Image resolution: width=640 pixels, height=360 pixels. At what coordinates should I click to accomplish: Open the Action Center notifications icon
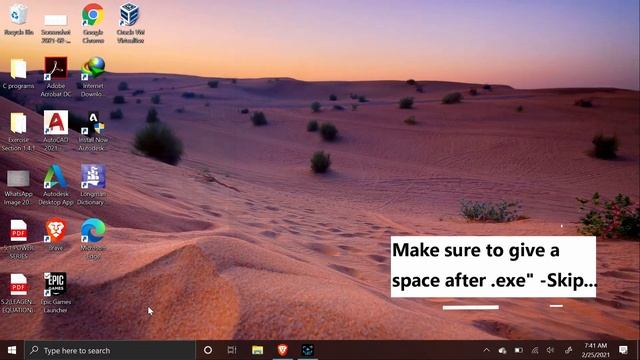pyautogui.click(x=623, y=350)
